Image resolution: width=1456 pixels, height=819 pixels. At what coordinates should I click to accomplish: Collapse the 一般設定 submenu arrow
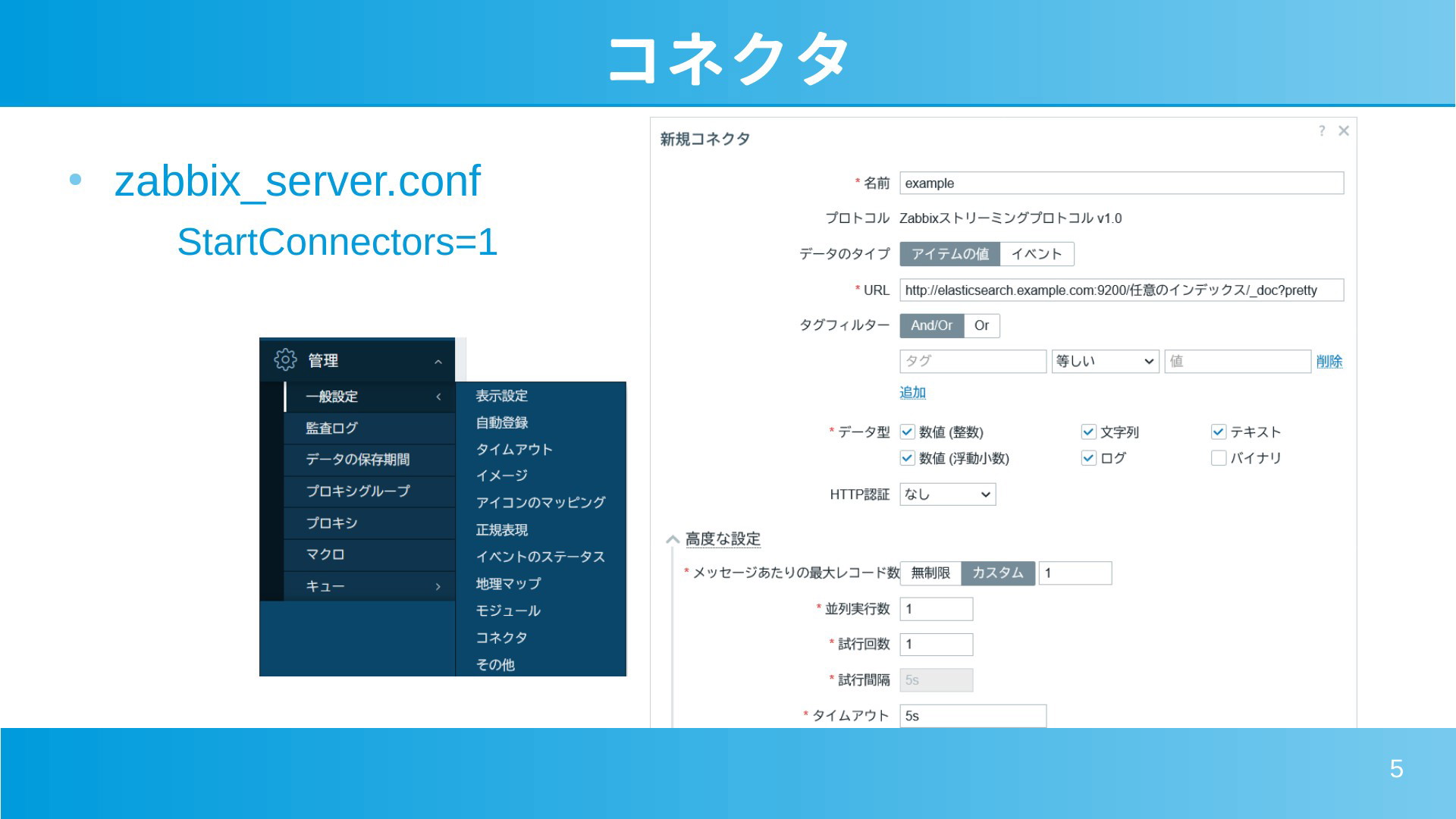pos(438,397)
